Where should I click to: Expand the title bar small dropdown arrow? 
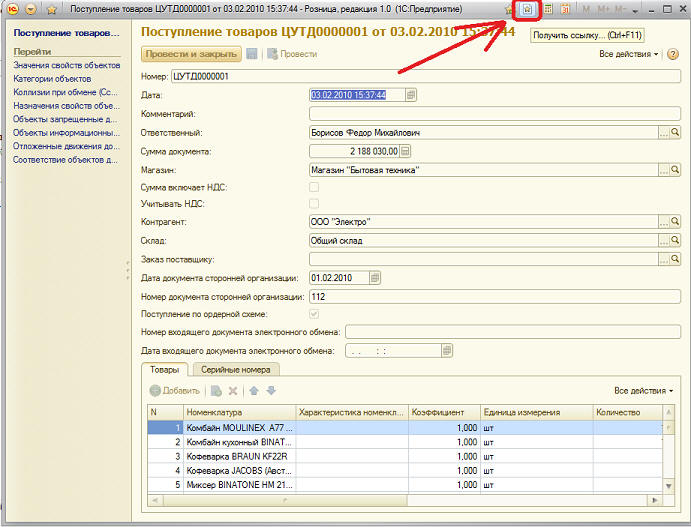click(x=635, y=11)
